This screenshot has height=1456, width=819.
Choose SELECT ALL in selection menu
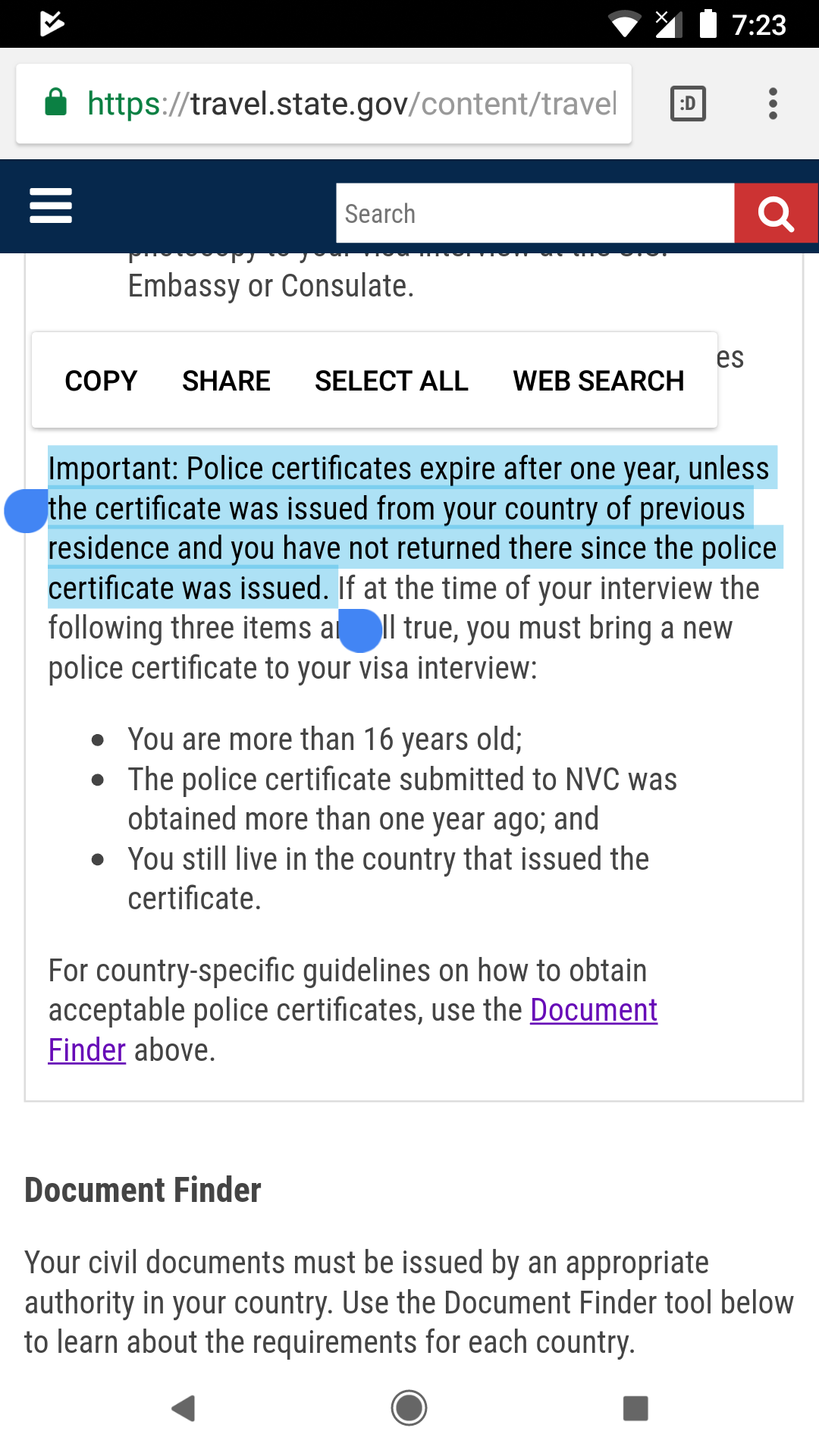(391, 381)
